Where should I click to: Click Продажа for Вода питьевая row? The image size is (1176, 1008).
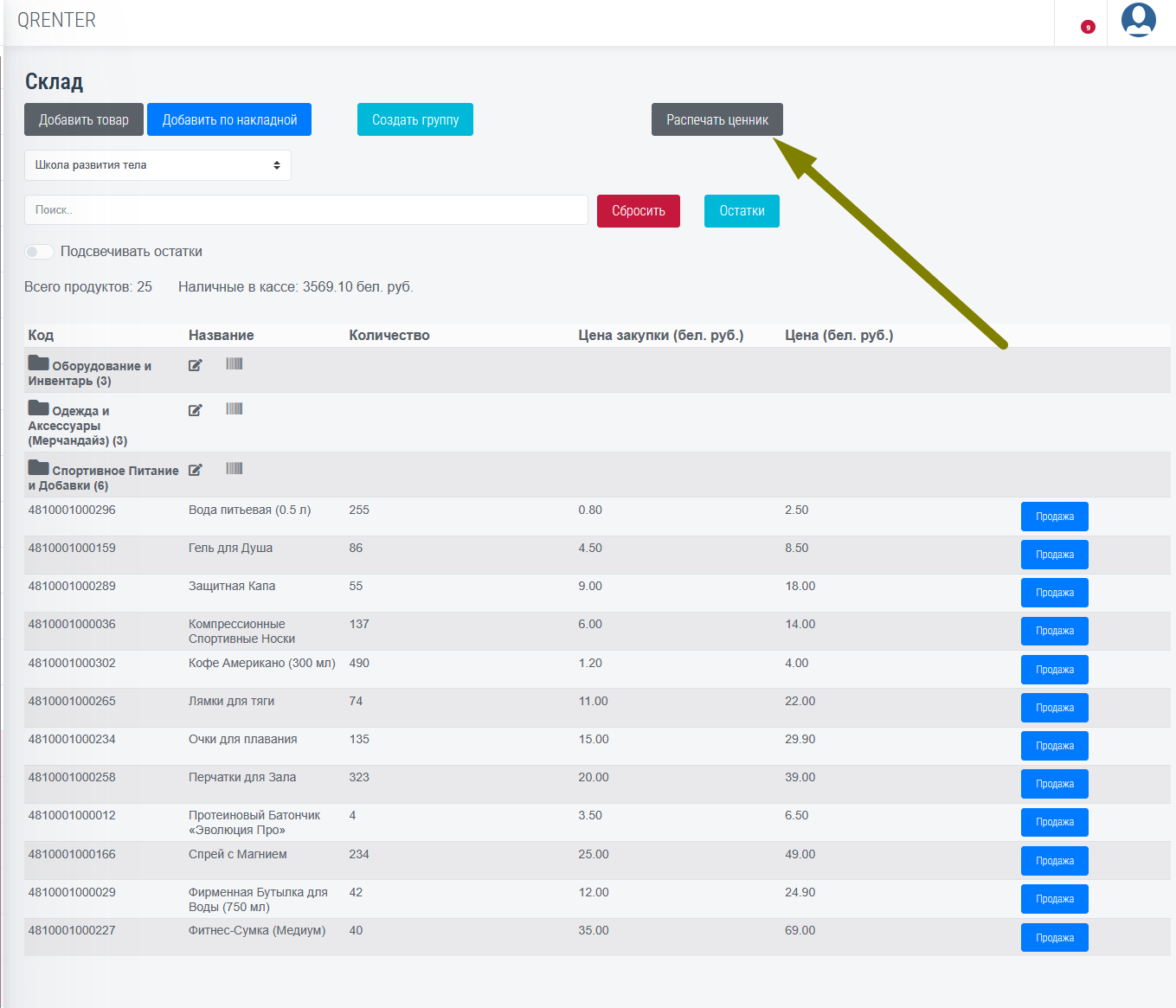(1054, 517)
